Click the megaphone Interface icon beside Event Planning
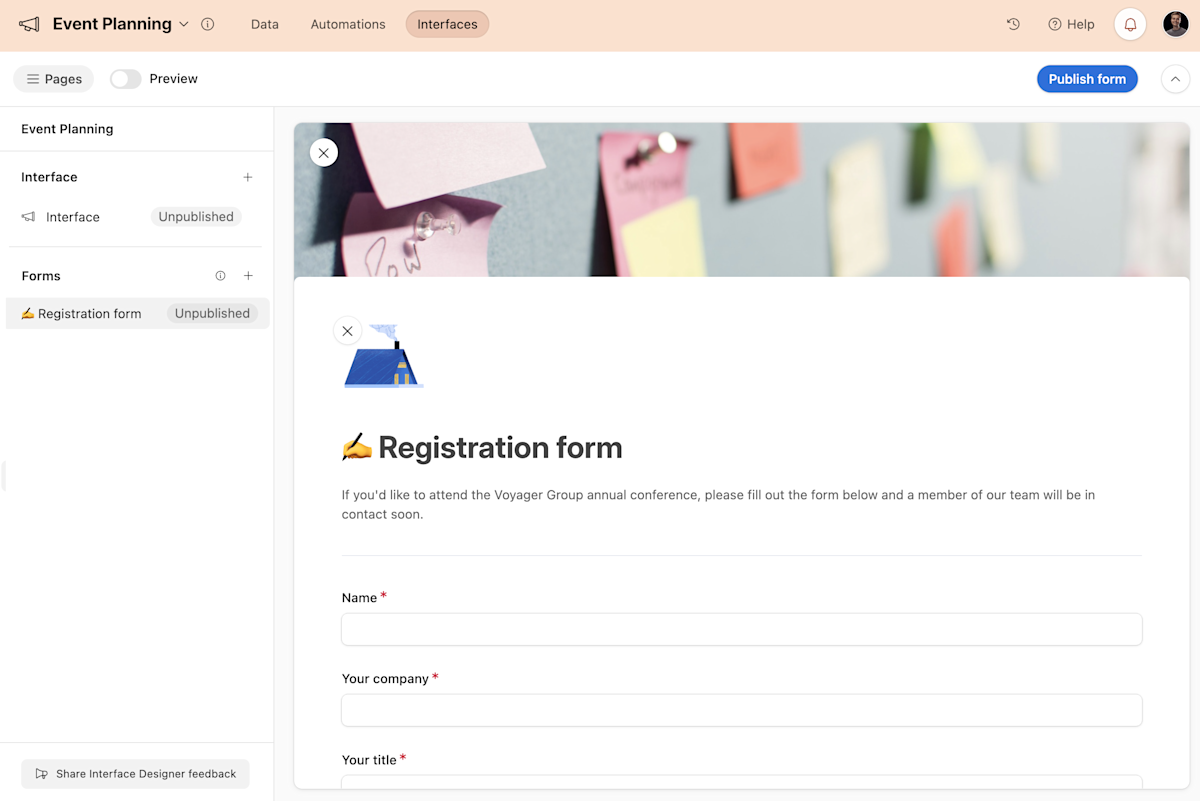The image size is (1200, 801). pos(29,23)
